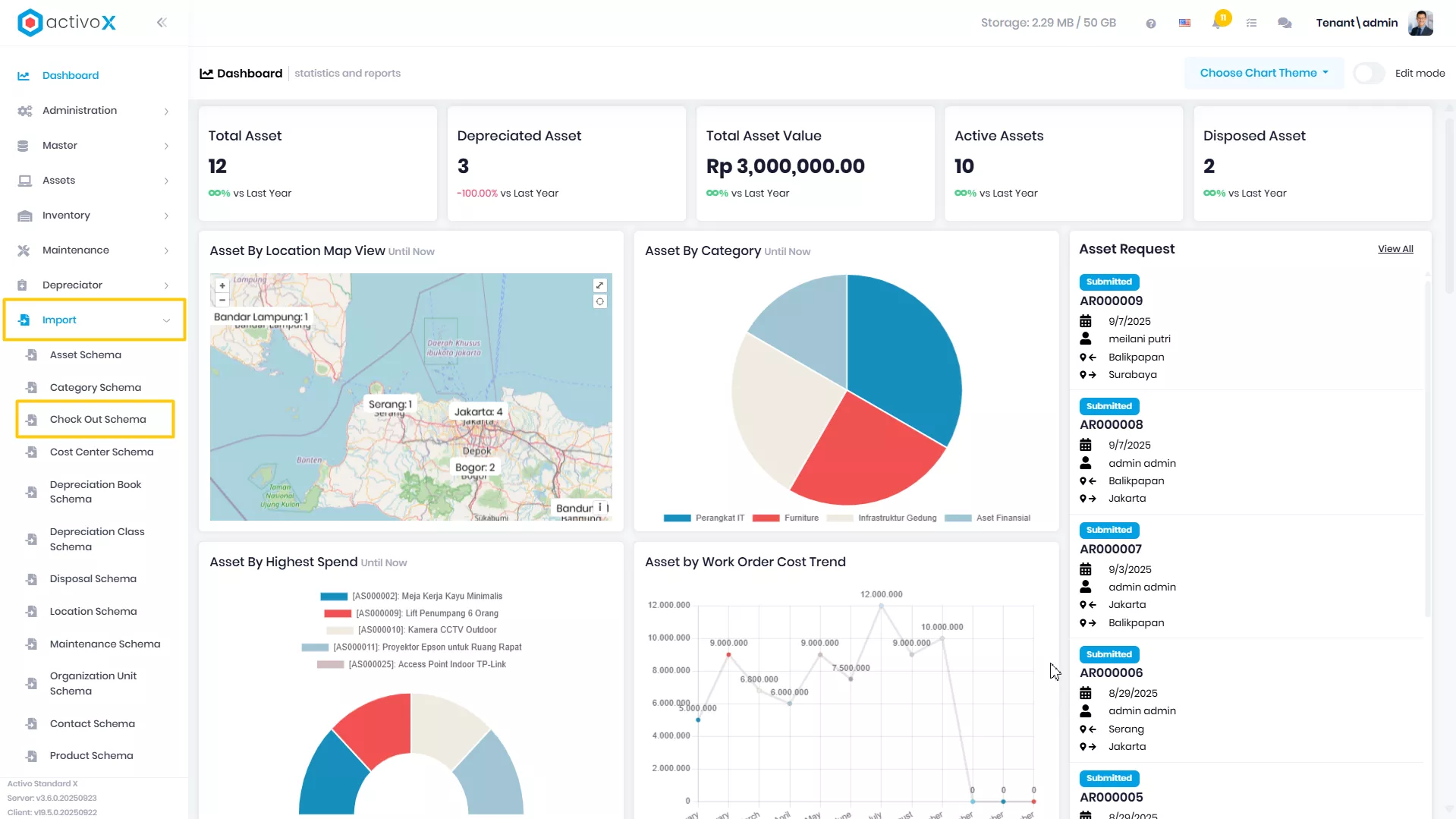Click the Dashboard chart icon in sidebar
1456x819 pixels.
[24, 76]
